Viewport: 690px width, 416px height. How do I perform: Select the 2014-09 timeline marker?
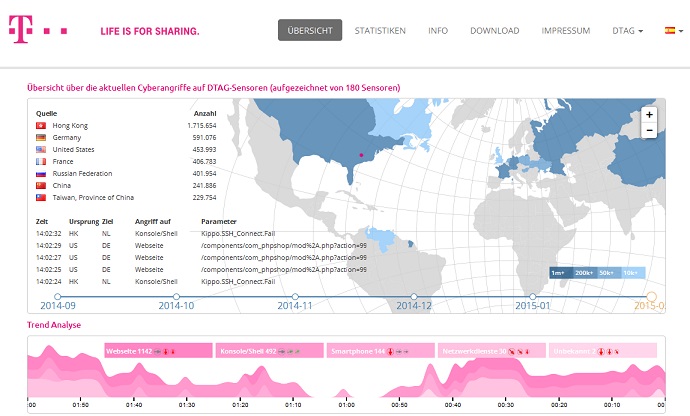click(x=58, y=297)
